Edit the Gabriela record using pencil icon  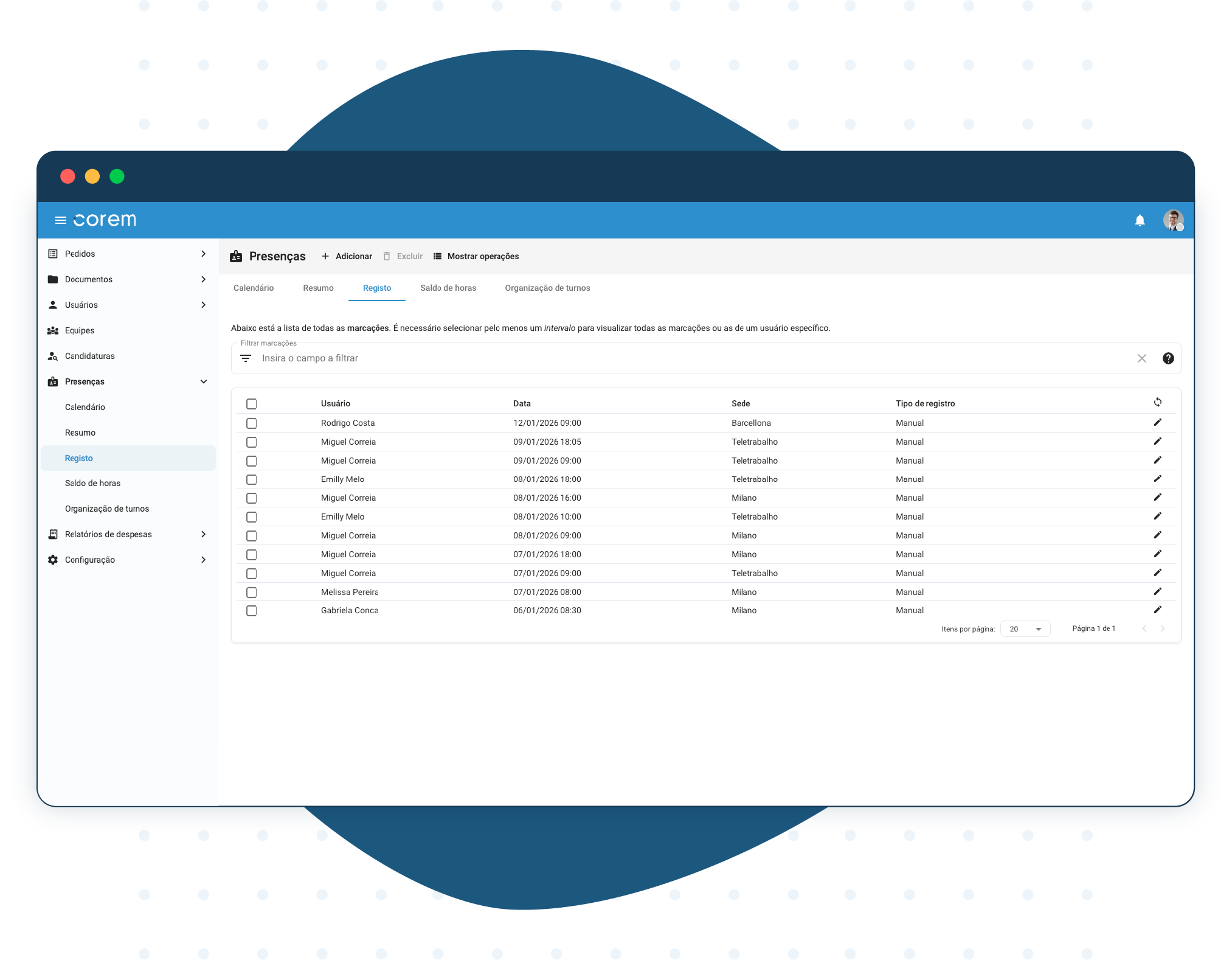pos(1157,610)
